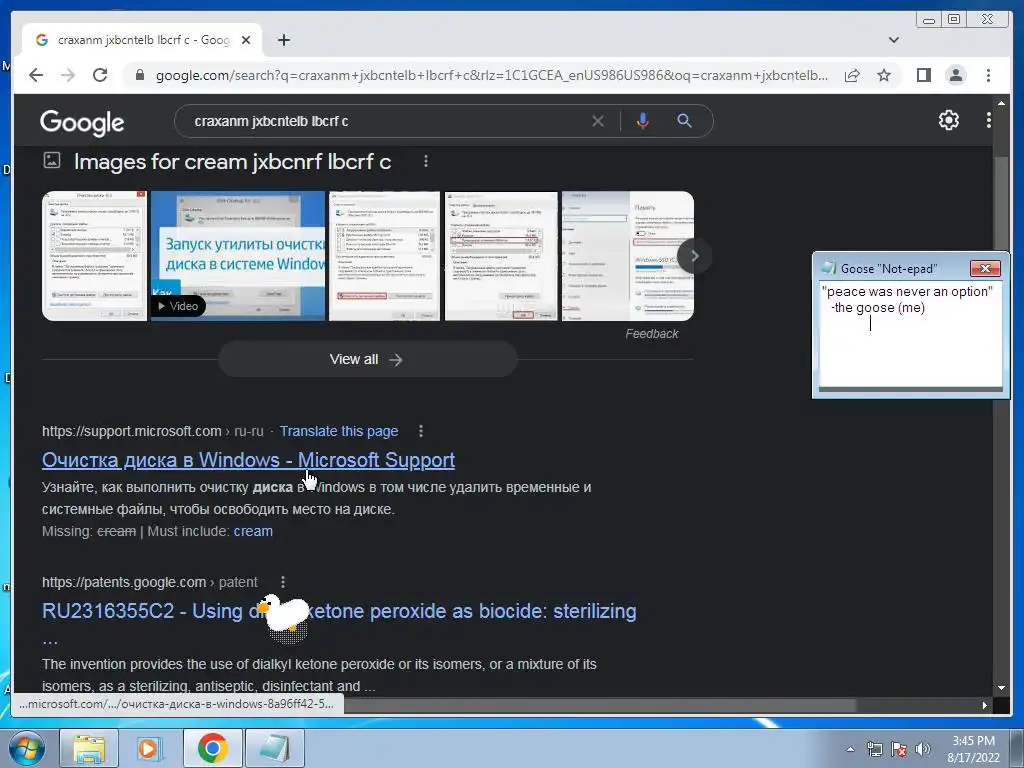Play the video thumbnail with Russian text

pyautogui.click(x=238, y=255)
